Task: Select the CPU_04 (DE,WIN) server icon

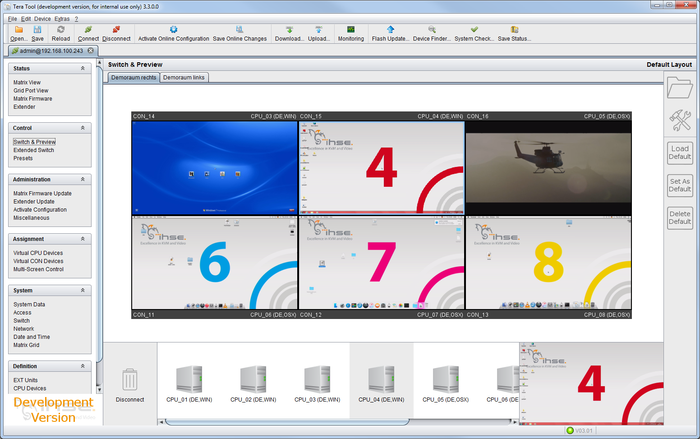Action: [x=381, y=379]
